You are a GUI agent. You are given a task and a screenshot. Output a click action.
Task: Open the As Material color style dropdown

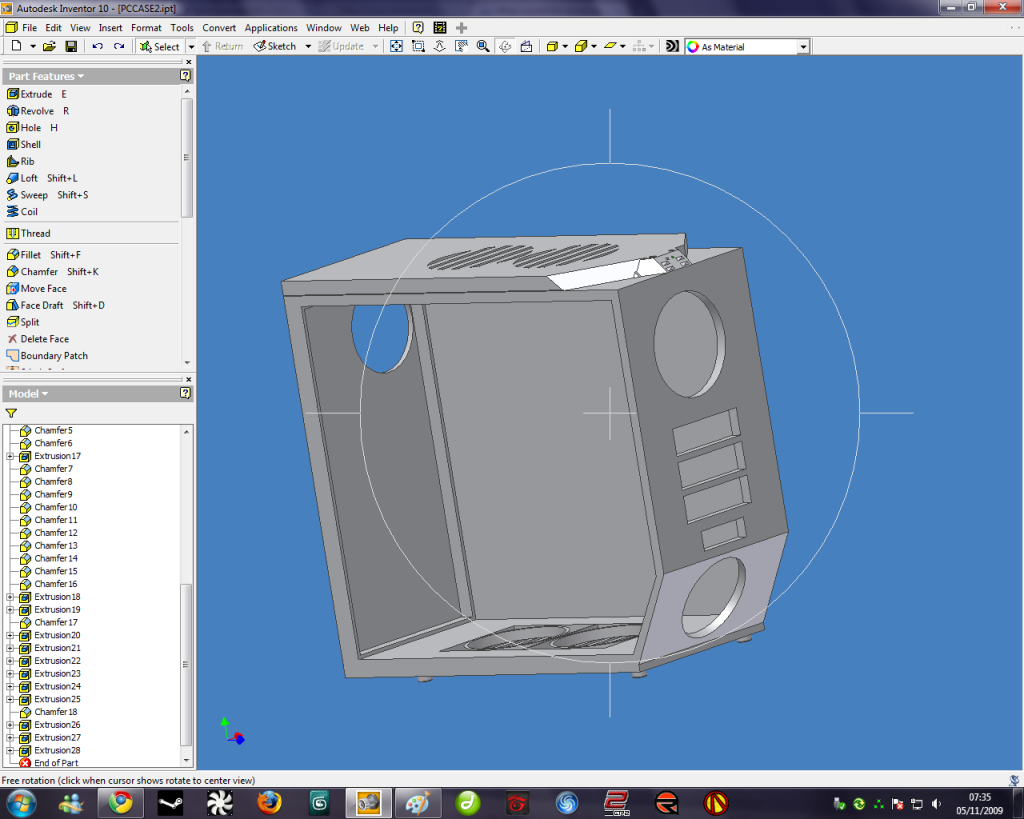(x=803, y=47)
